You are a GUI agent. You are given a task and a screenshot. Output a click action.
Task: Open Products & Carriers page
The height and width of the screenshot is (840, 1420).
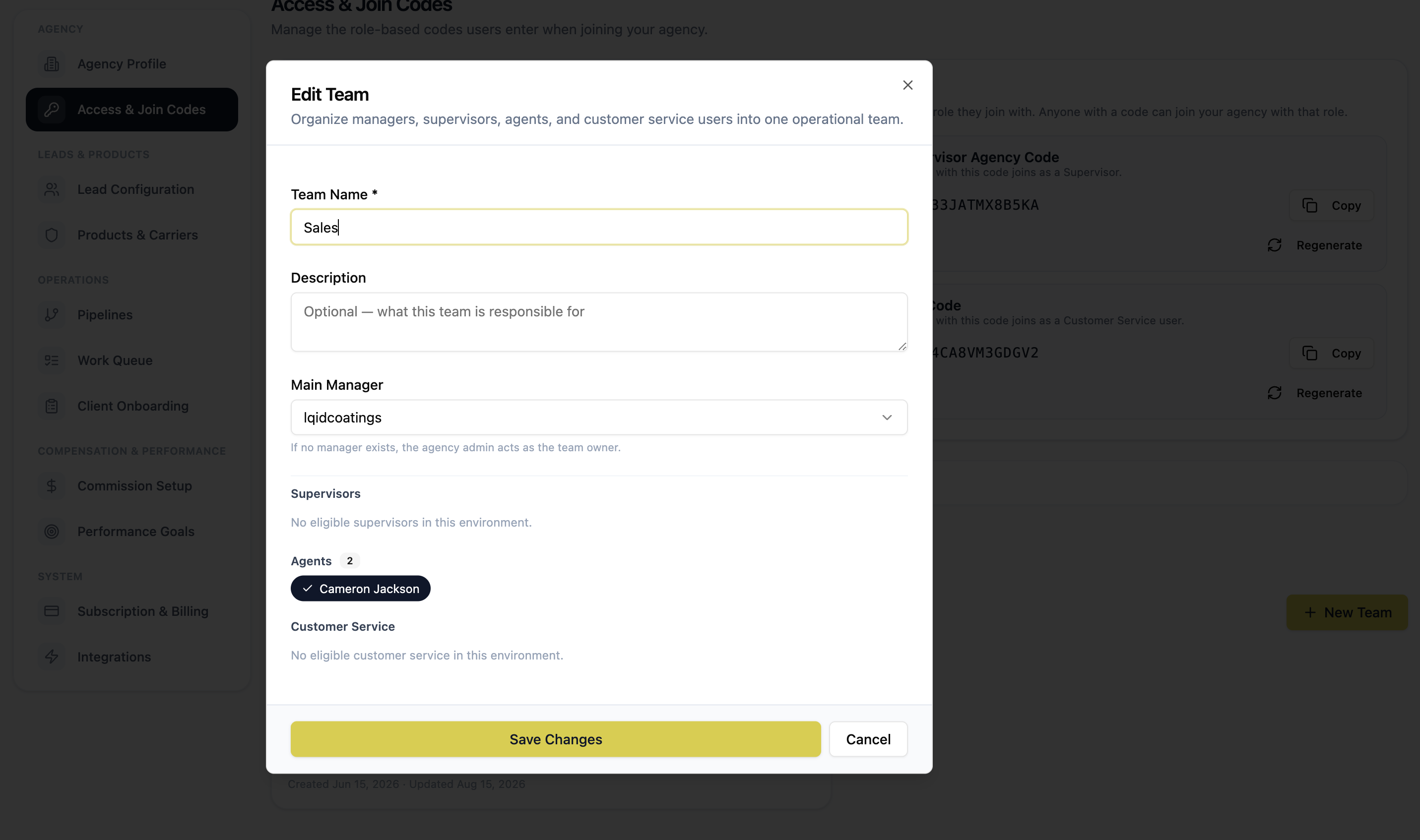[131, 235]
